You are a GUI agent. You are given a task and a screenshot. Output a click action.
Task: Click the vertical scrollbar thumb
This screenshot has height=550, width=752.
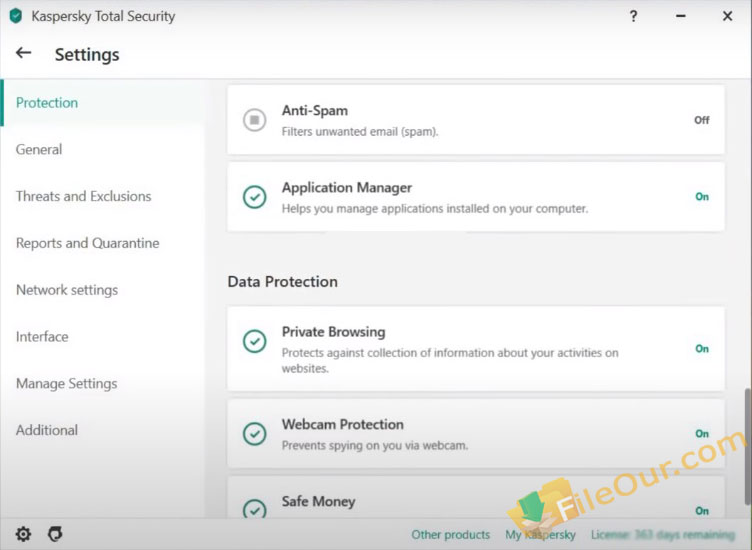coord(747,446)
